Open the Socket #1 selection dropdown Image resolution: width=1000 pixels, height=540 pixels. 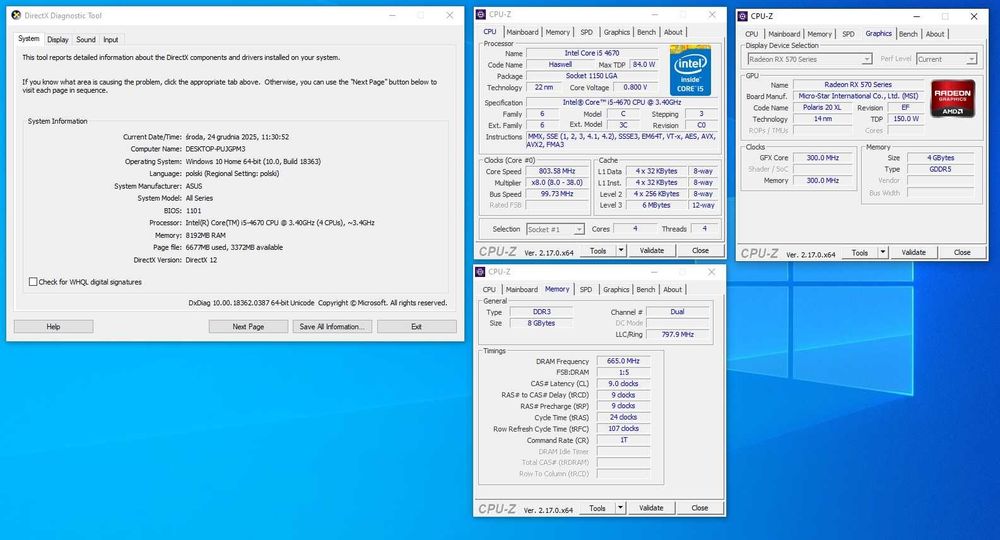[578, 230]
